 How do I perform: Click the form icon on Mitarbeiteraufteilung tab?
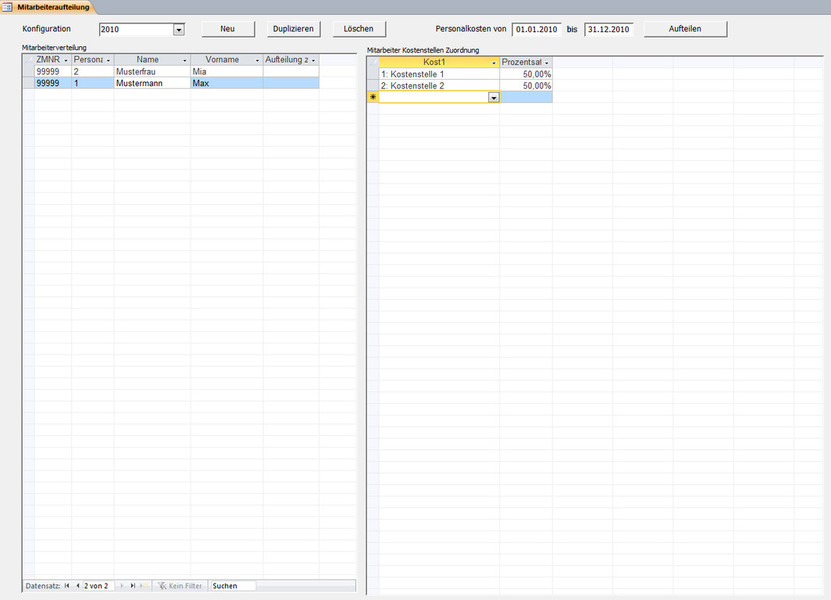7,7
